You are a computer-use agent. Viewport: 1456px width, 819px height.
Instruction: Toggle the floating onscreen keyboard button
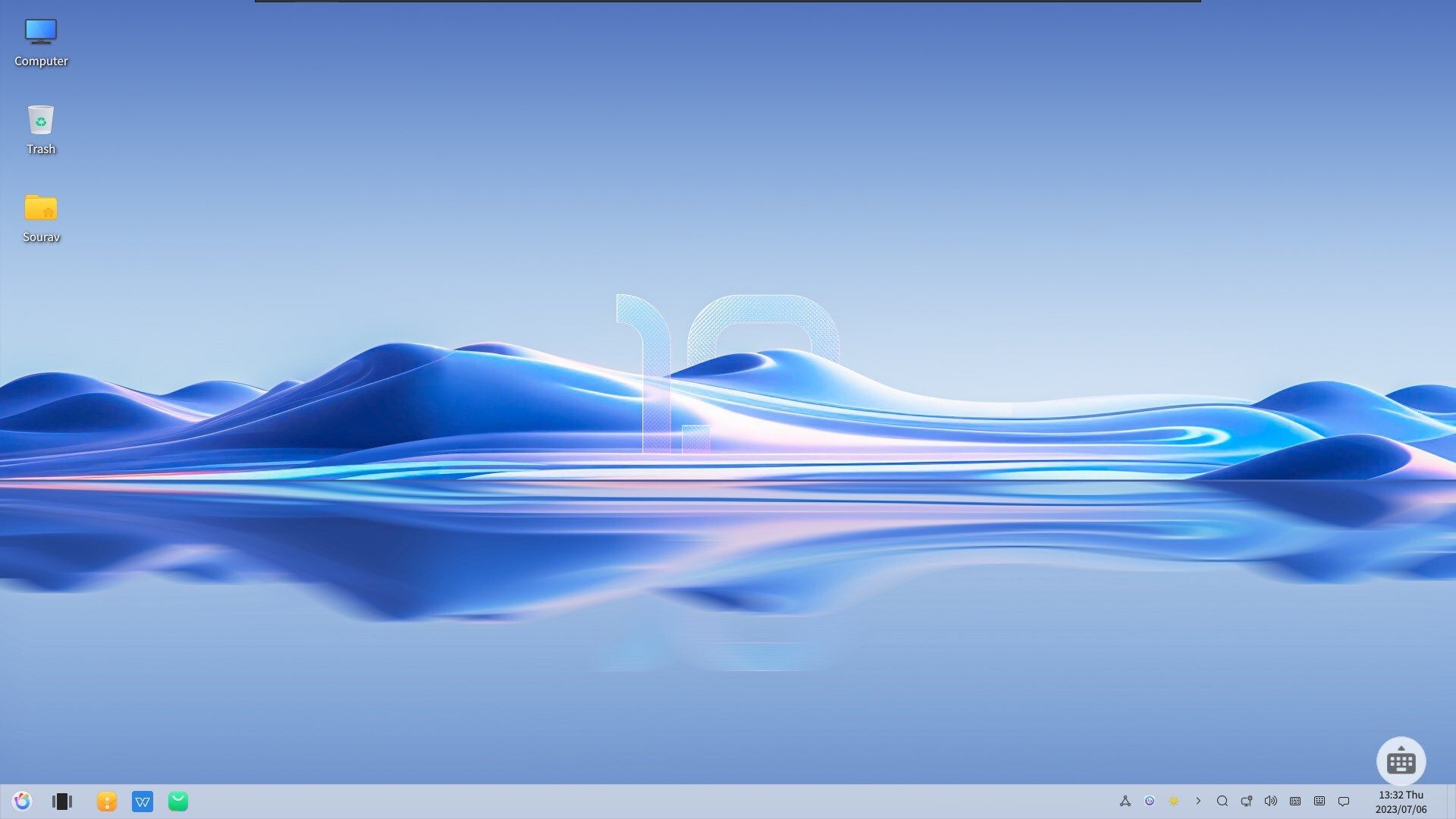[x=1401, y=761]
